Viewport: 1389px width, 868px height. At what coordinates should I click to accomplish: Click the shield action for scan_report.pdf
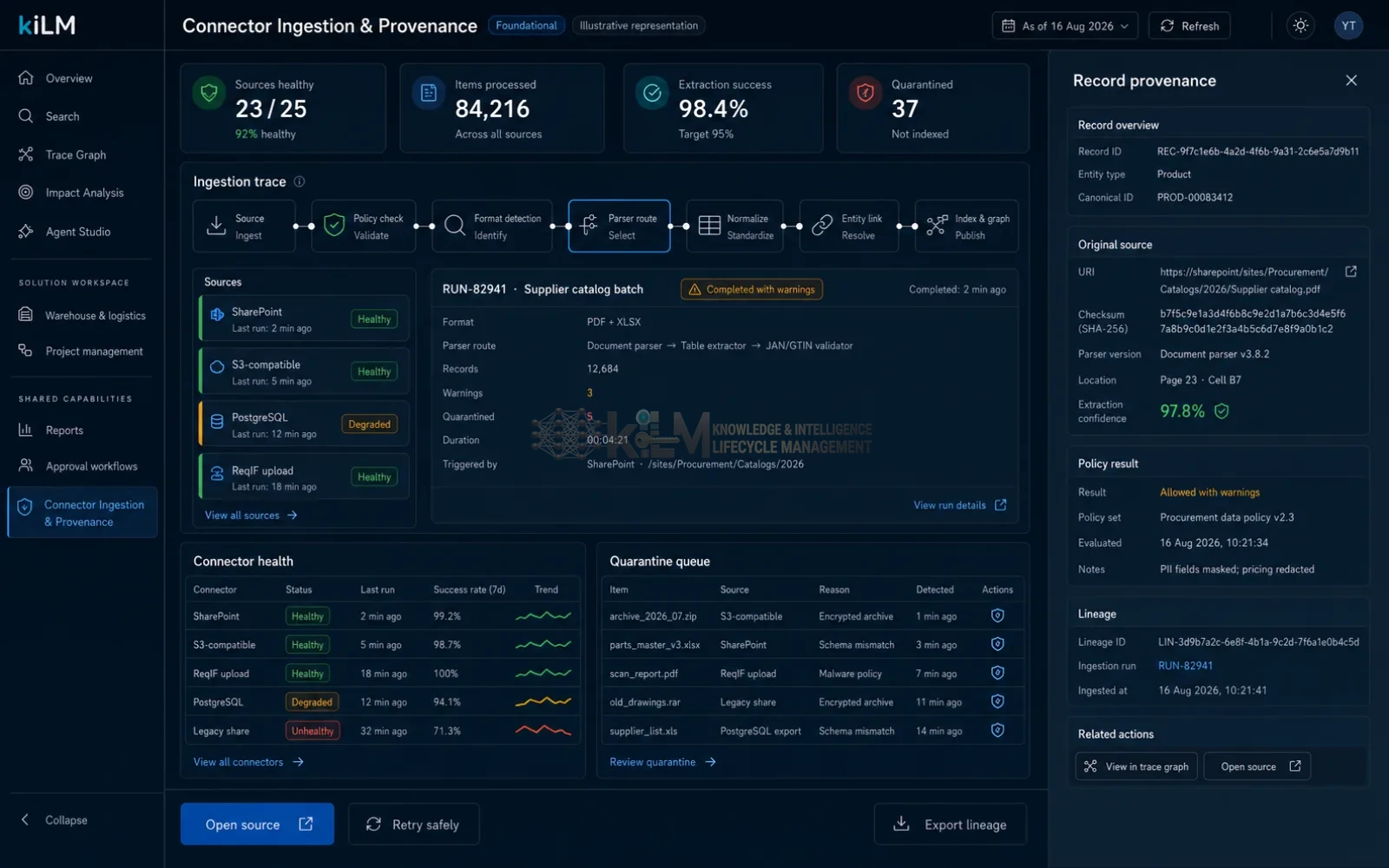(997, 673)
